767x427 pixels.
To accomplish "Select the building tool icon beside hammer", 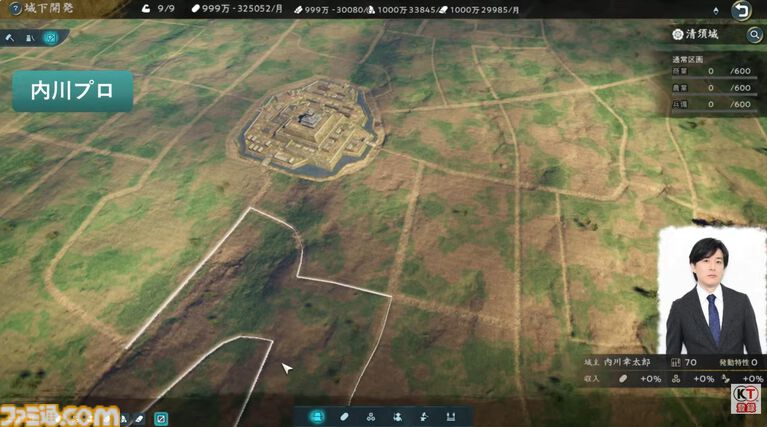I will (30, 38).
